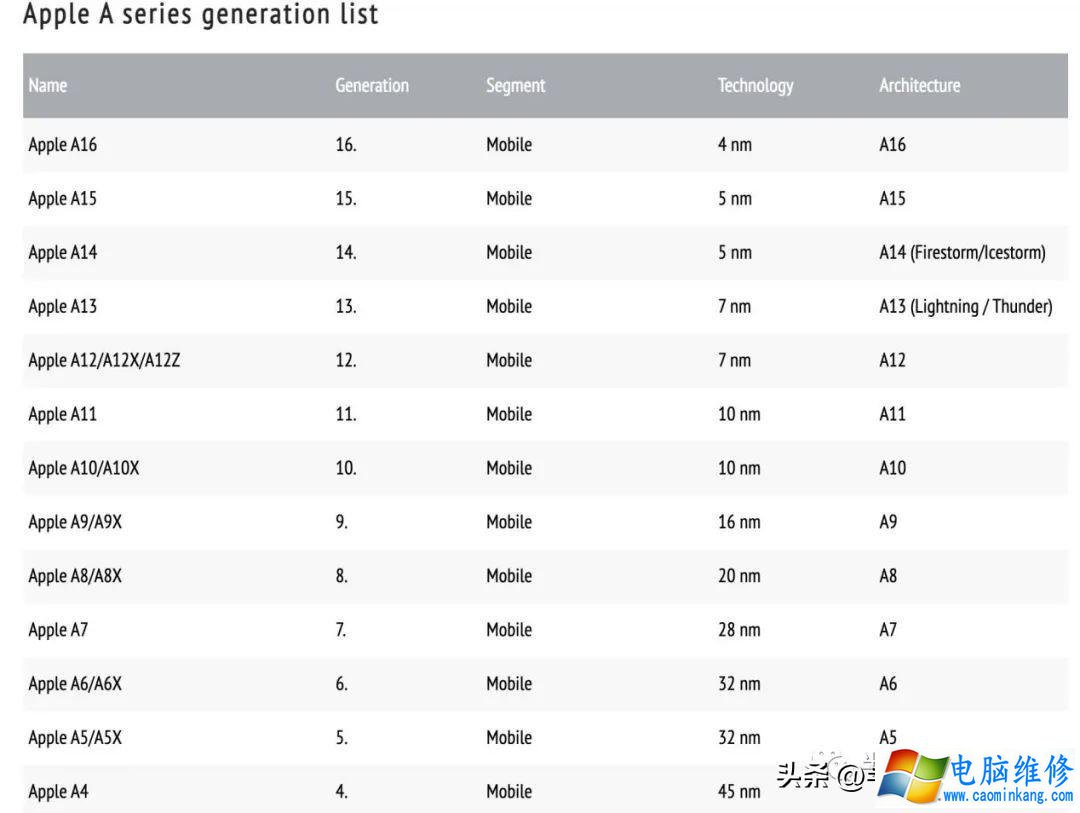Click the www.caominkang.com watermark URL

(x=1007, y=797)
